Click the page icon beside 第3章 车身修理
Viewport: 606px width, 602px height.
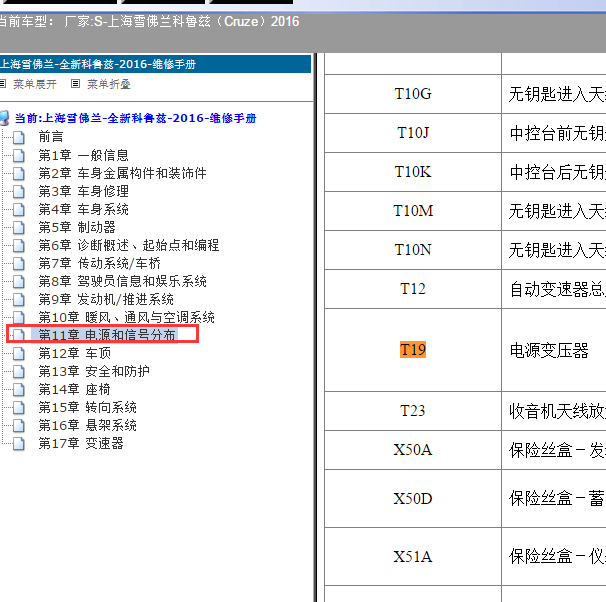(19, 191)
